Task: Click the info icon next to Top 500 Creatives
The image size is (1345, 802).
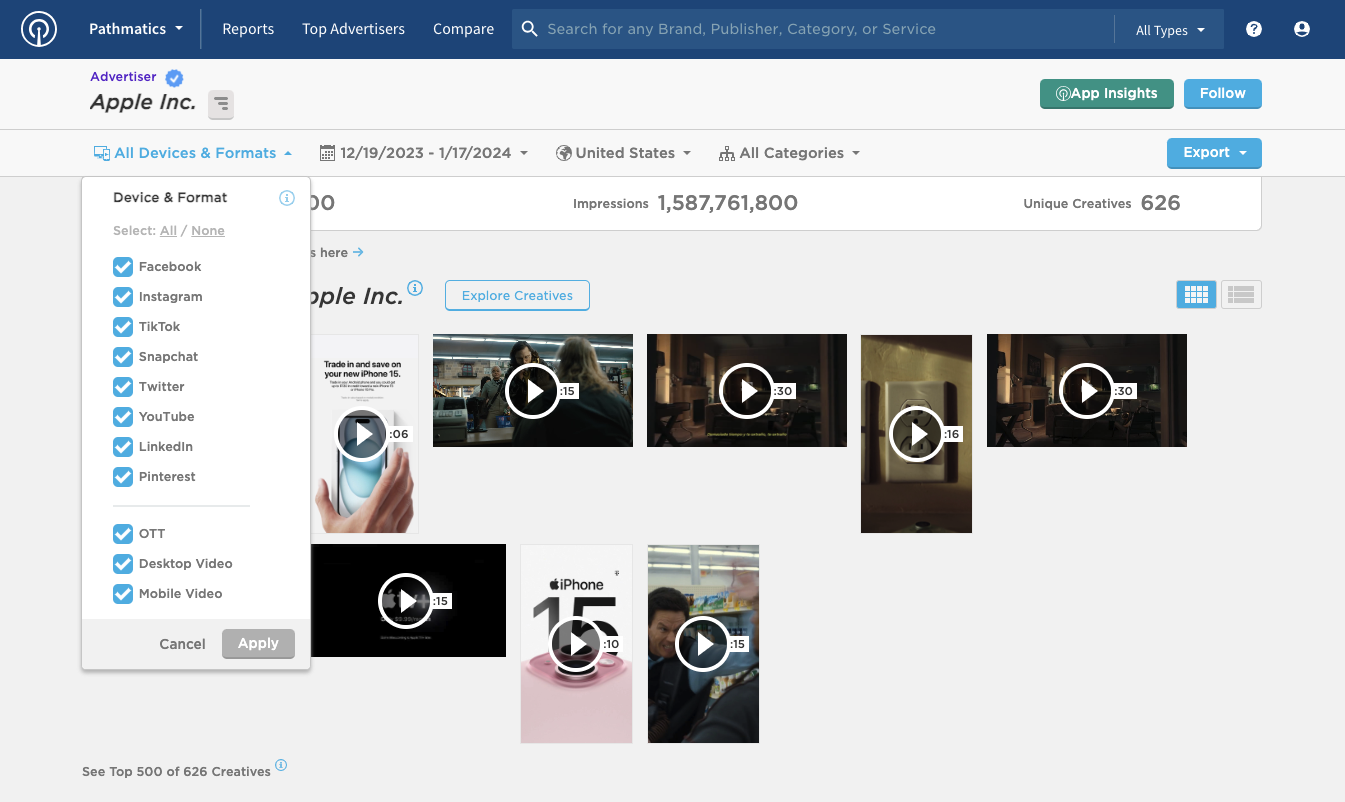Action: tap(281, 766)
